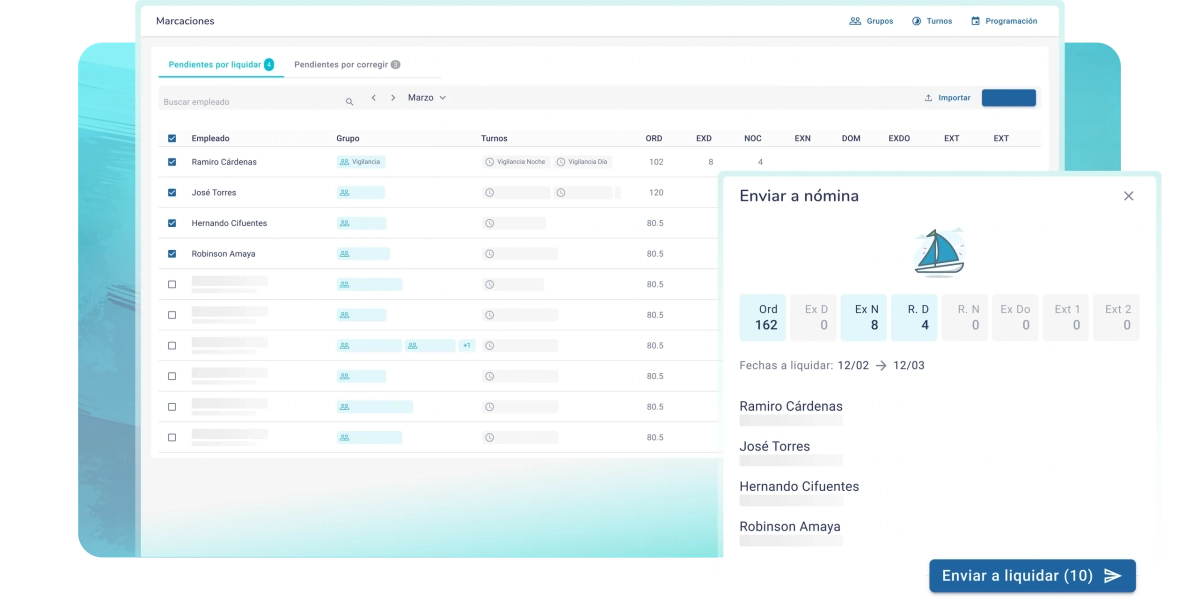Click the Ext 2 summary tile
Viewport: 1200px width, 600px height.
point(1117,318)
